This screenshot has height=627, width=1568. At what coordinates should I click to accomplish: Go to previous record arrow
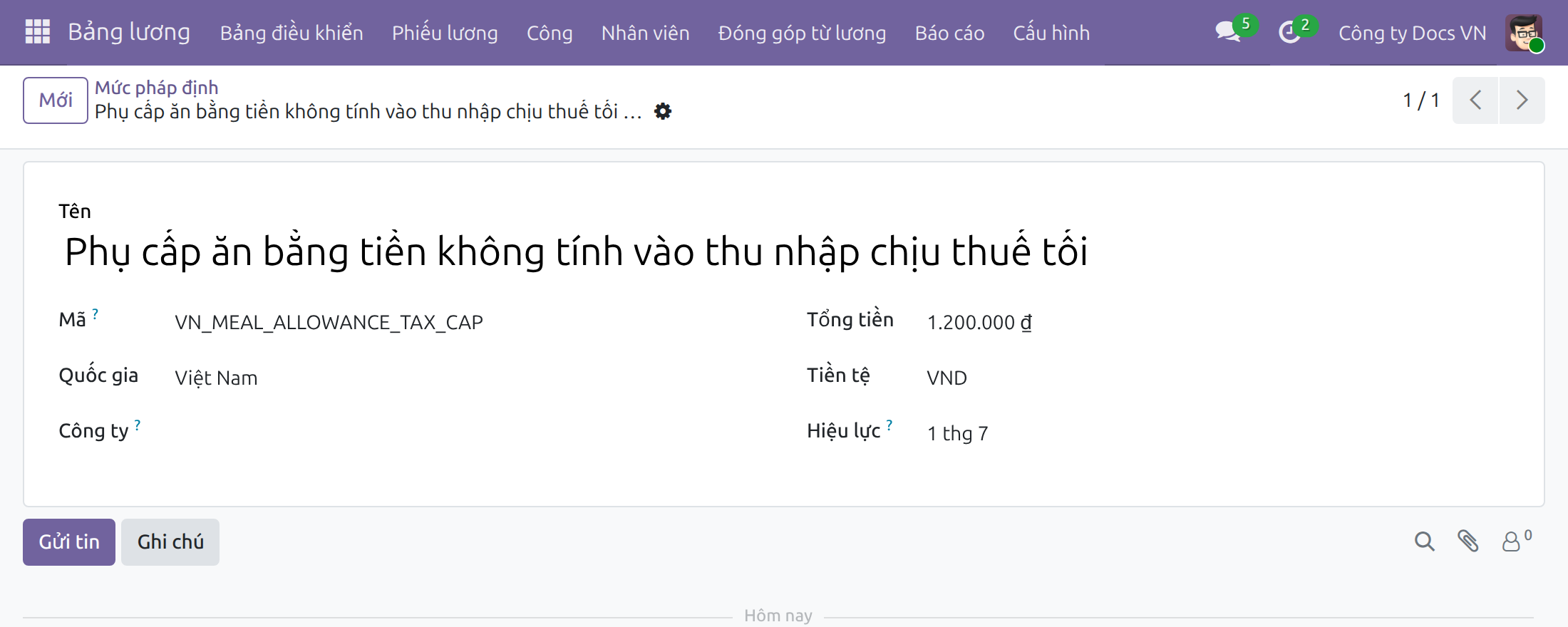[1475, 100]
